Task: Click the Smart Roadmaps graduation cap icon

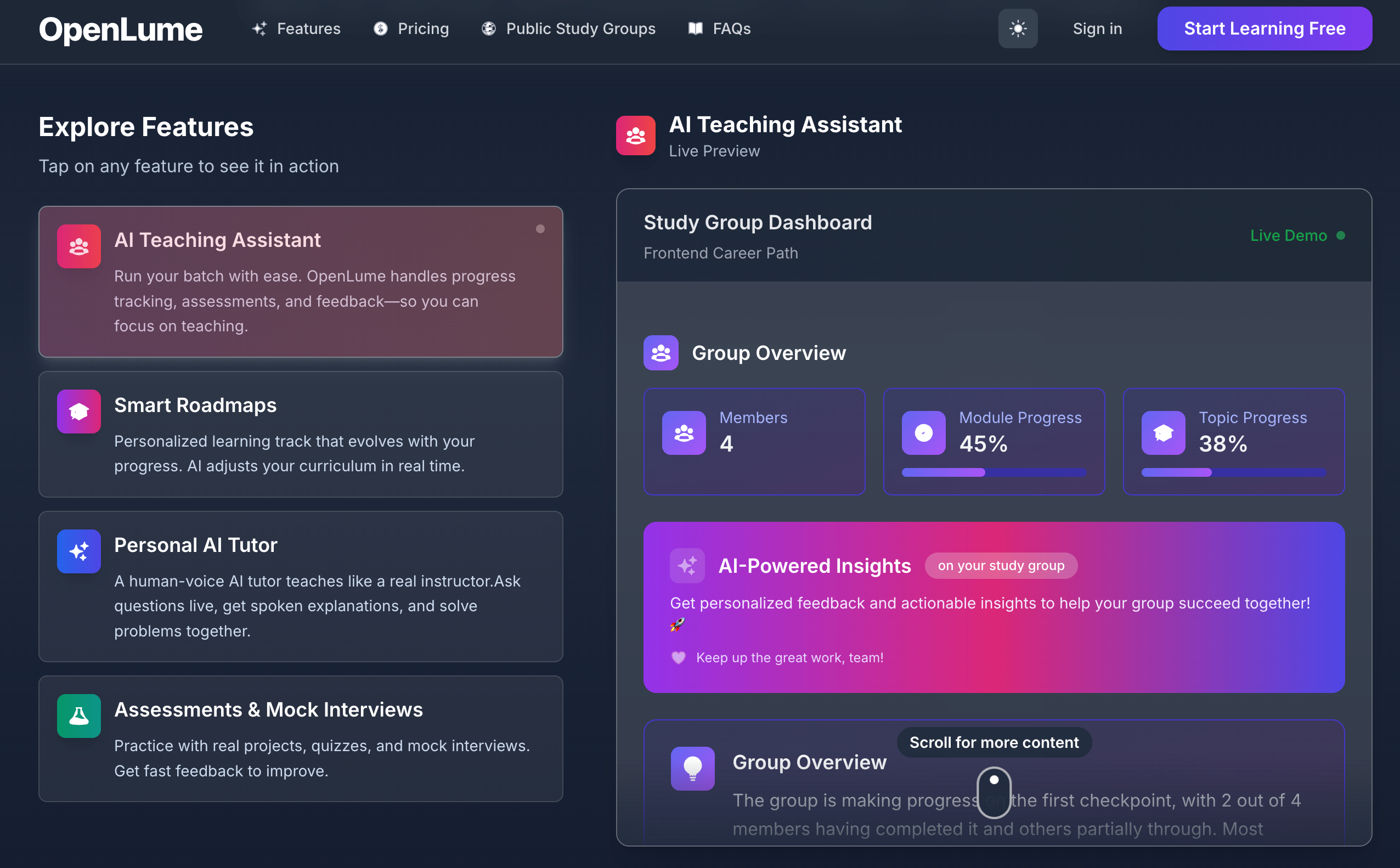Action: coord(78,412)
